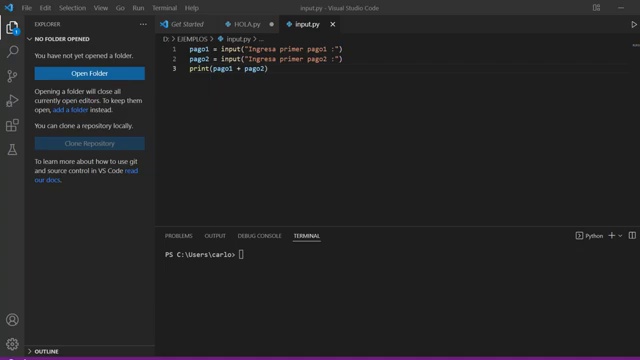
Task: Switch to the Get Started tab
Action: [187, 24]
